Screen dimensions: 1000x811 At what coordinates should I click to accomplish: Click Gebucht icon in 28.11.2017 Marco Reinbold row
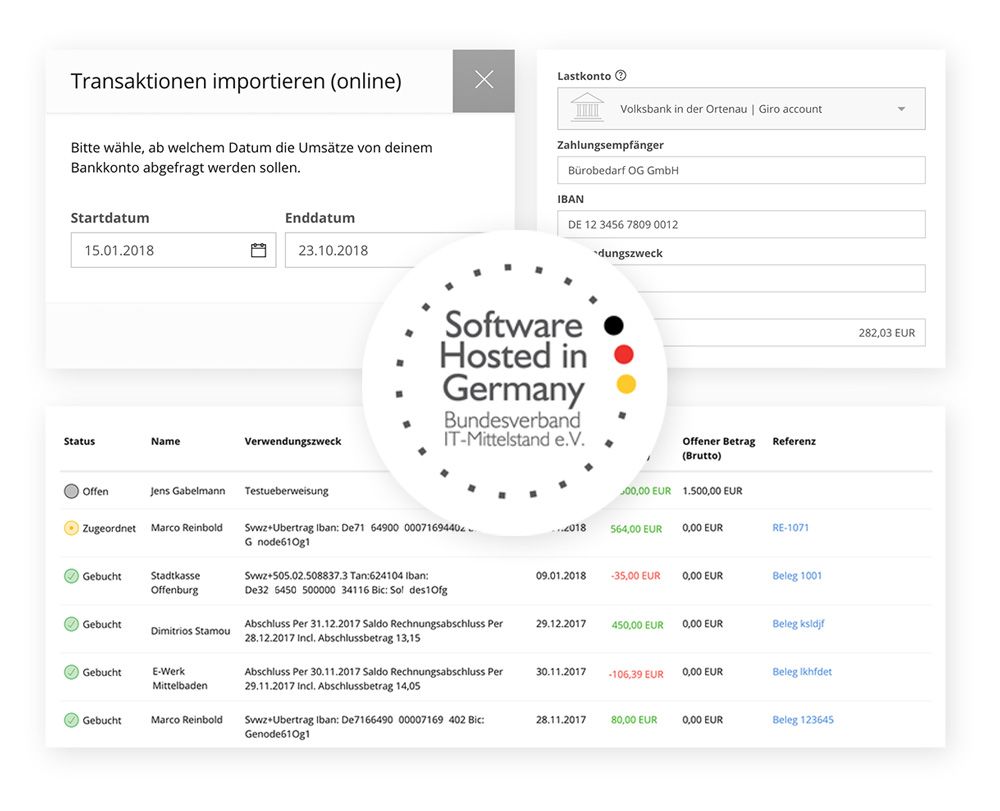pos(71,720)
